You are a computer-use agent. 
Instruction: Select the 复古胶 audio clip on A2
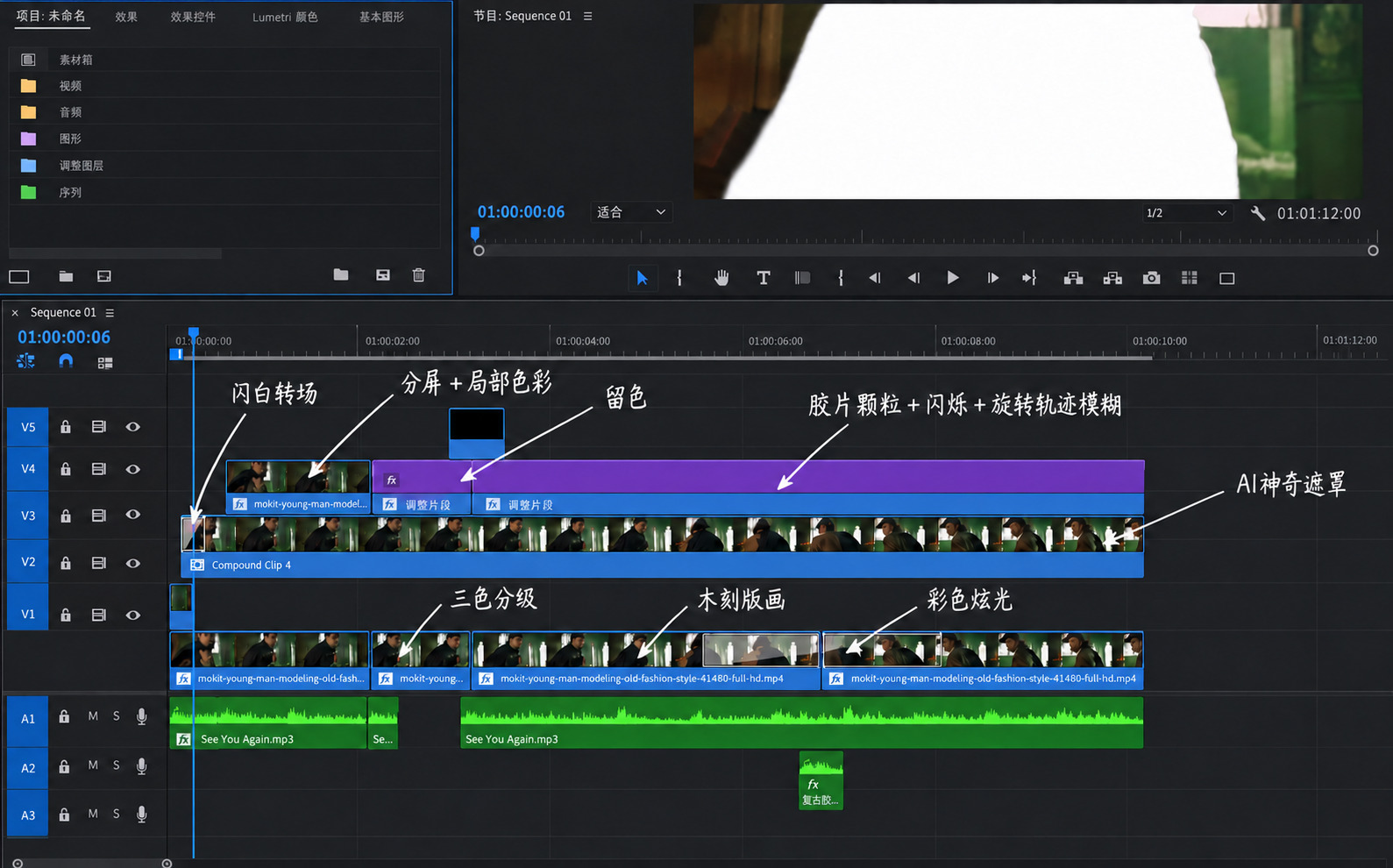click(821, 780)
